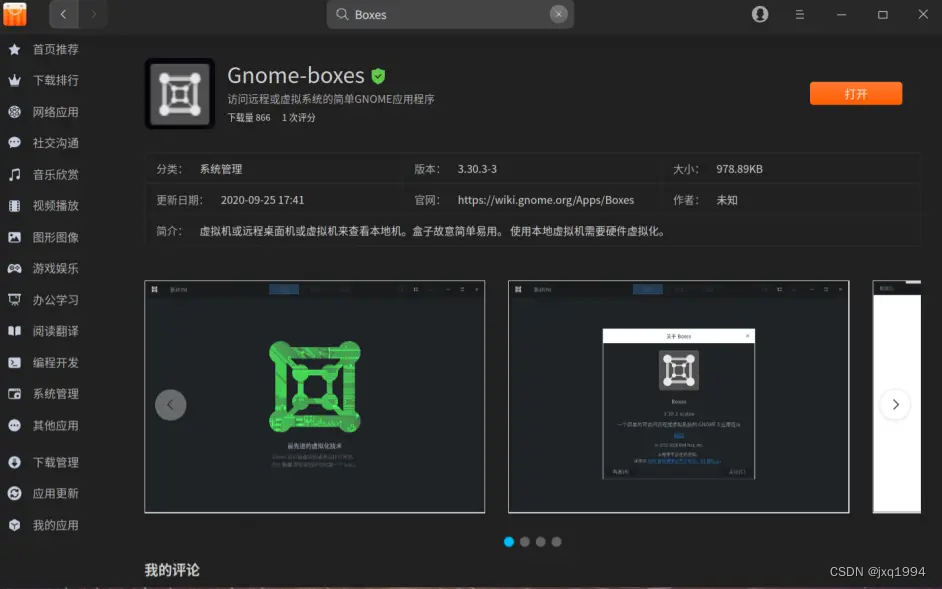Open the 我的应用 cube icon
Viewport: 942px width, 589px height.
(14, 525)
